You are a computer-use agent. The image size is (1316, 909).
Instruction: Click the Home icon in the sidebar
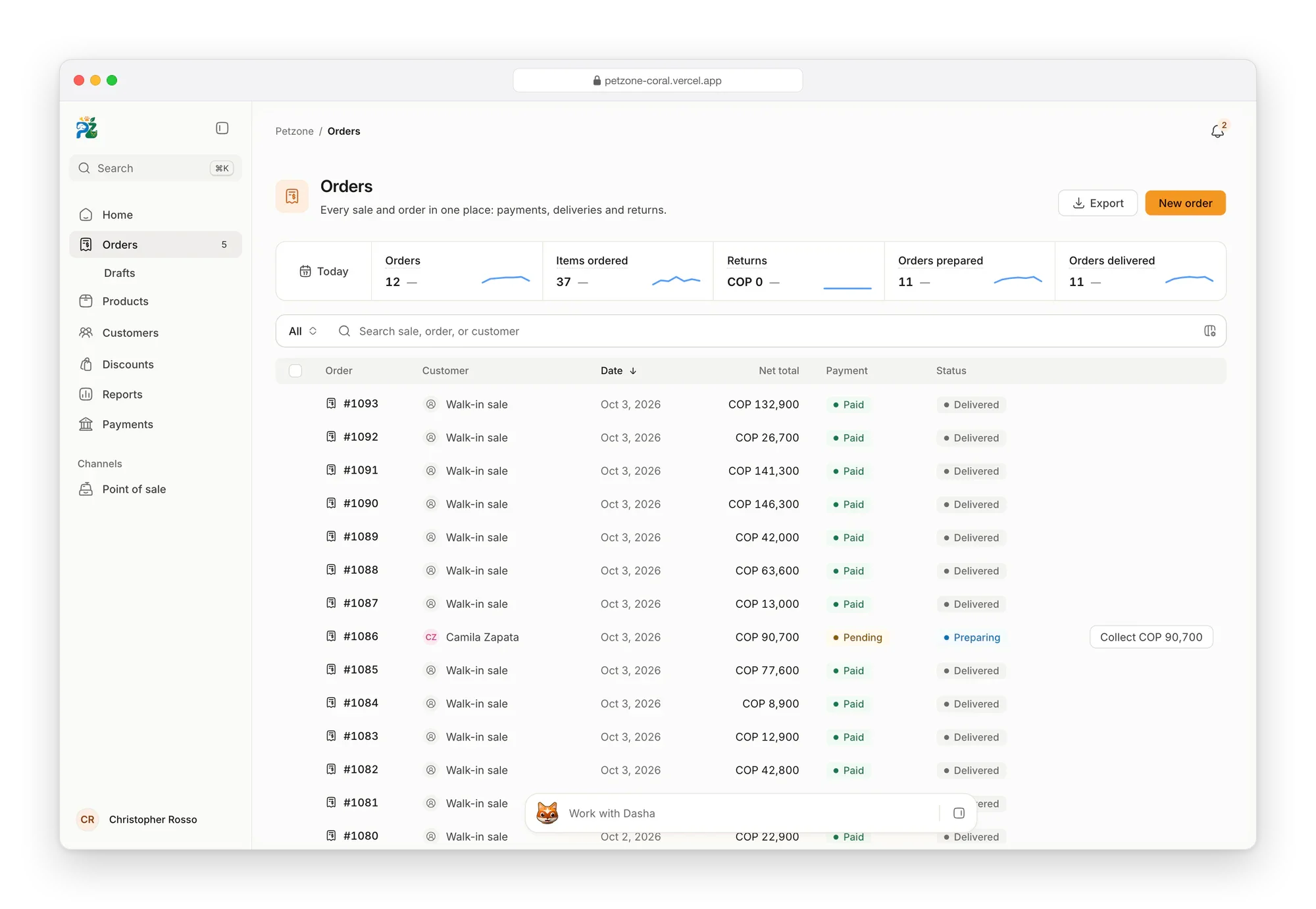pos(86,214)
